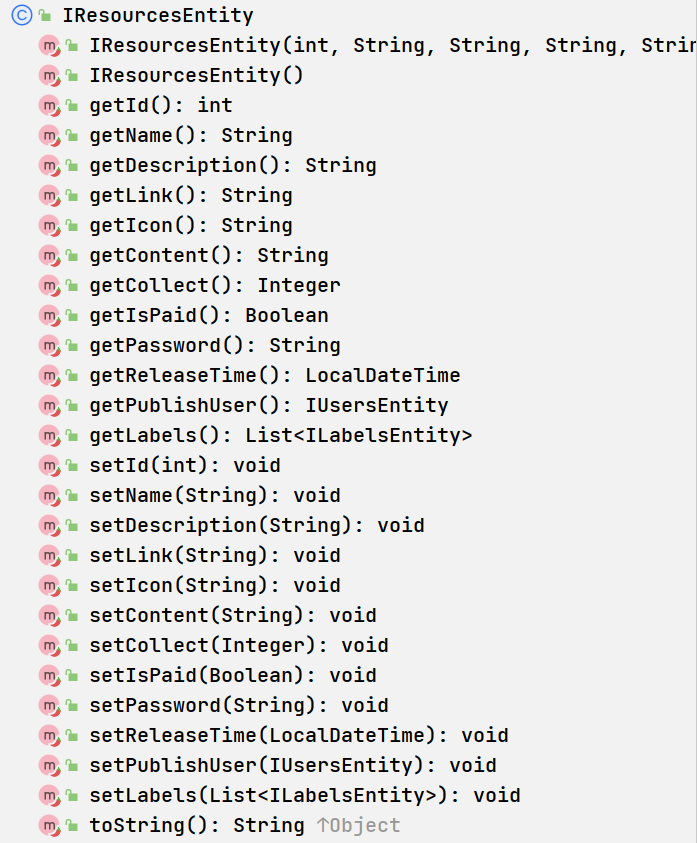Select the IResourcesEntity class root node
Viewport: 697px width, 843px height.
click(158, 15)
